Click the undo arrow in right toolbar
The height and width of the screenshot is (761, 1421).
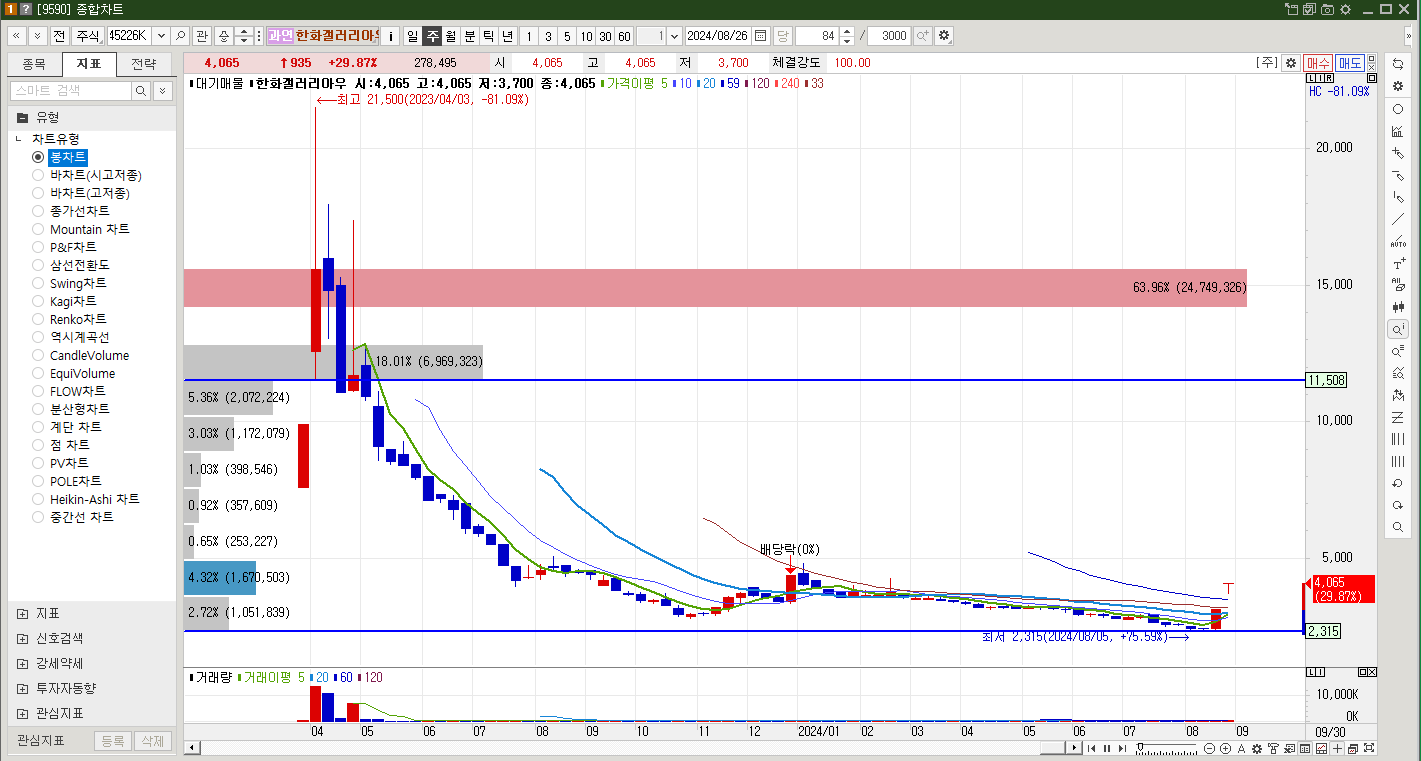click(1398, 483)
